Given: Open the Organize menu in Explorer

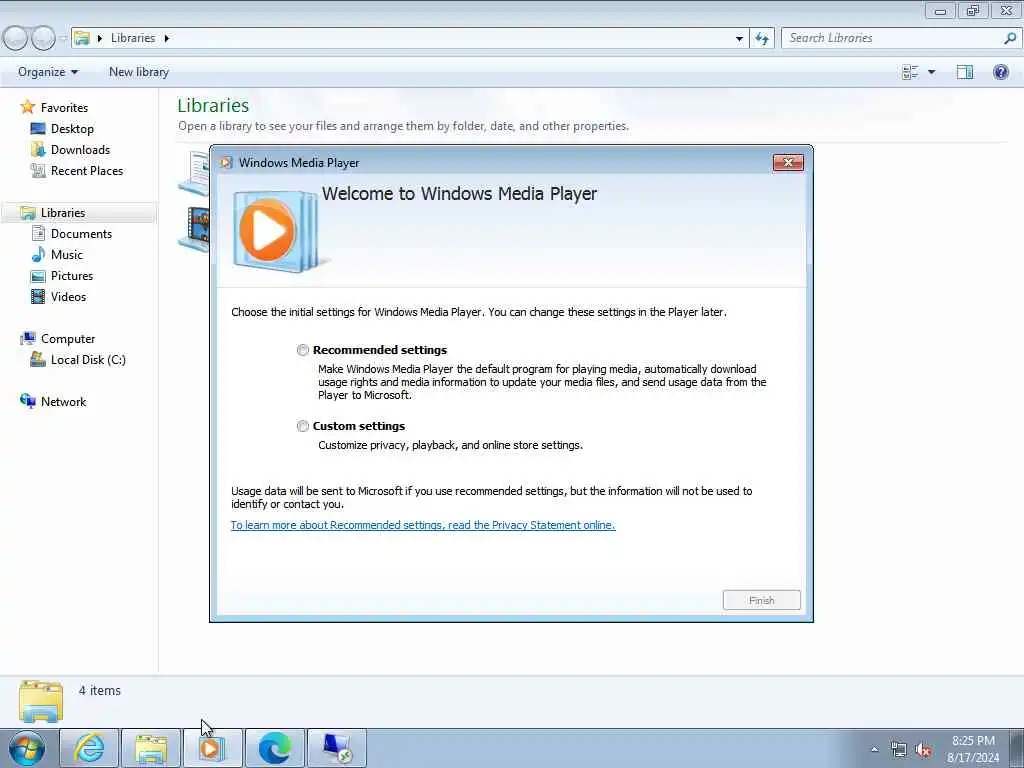Looking at the screenshot, I should coord(48,72).
